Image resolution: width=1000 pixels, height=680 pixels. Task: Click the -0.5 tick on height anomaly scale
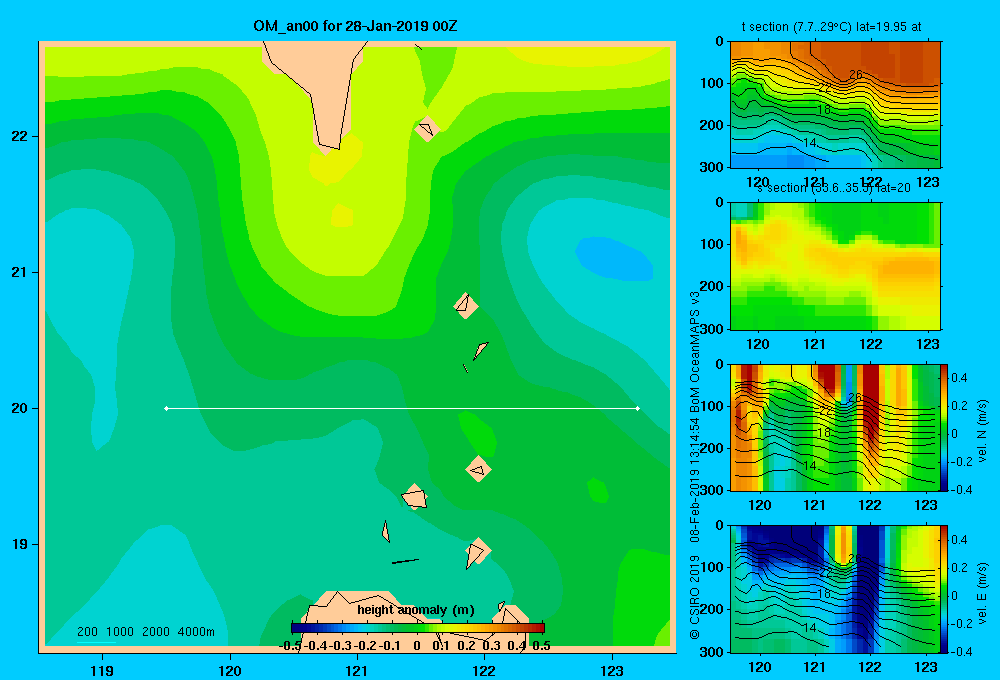(x=290, y=646)
